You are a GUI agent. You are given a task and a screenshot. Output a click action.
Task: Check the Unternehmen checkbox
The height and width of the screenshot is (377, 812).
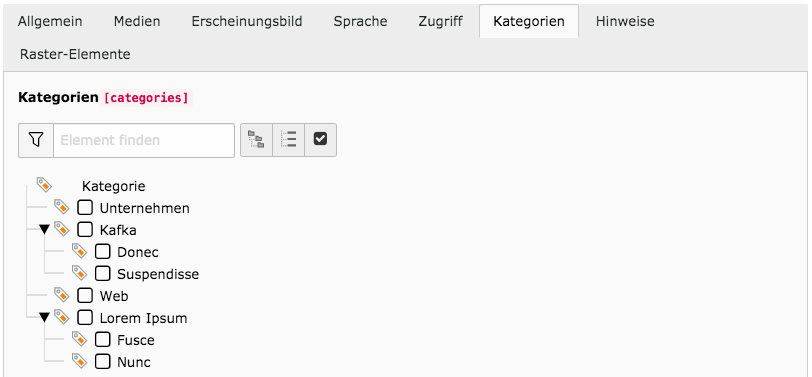coord(85,208)
